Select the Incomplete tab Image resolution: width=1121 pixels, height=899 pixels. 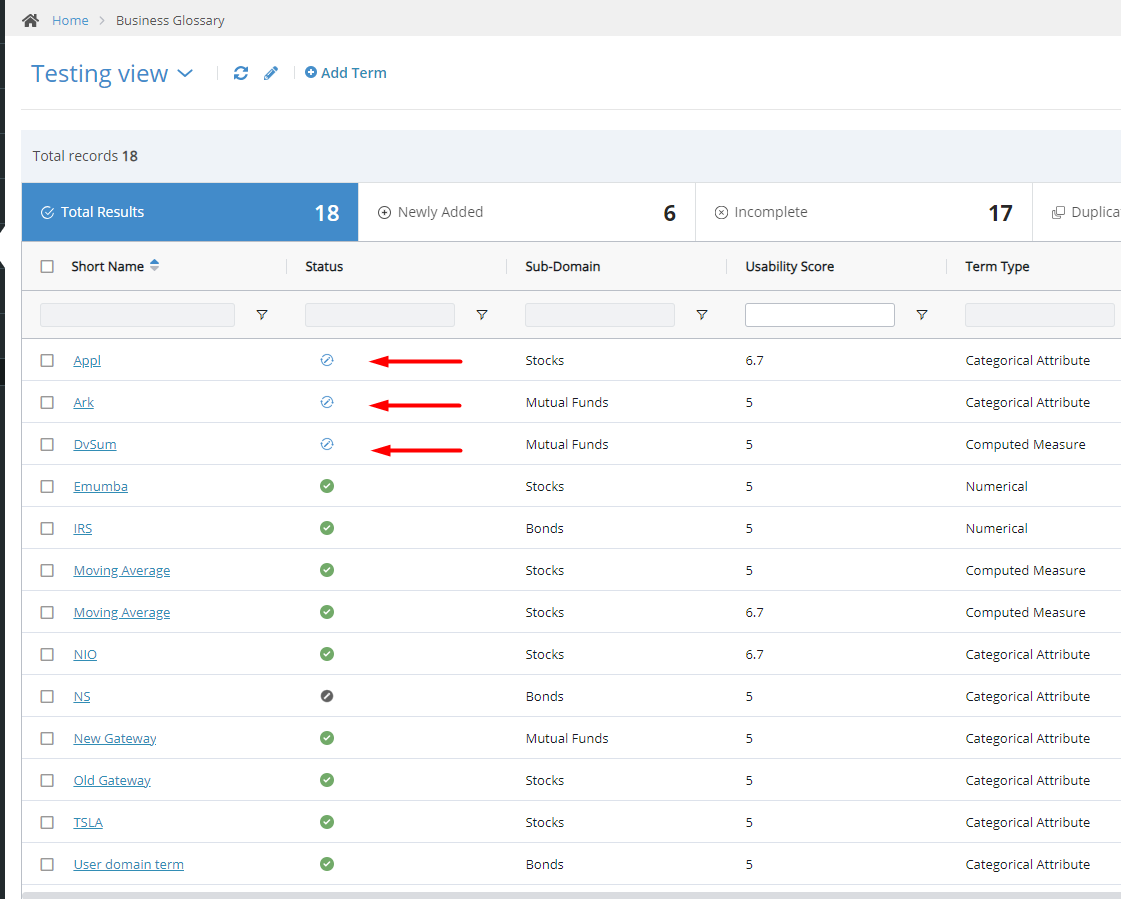point(864,212)
